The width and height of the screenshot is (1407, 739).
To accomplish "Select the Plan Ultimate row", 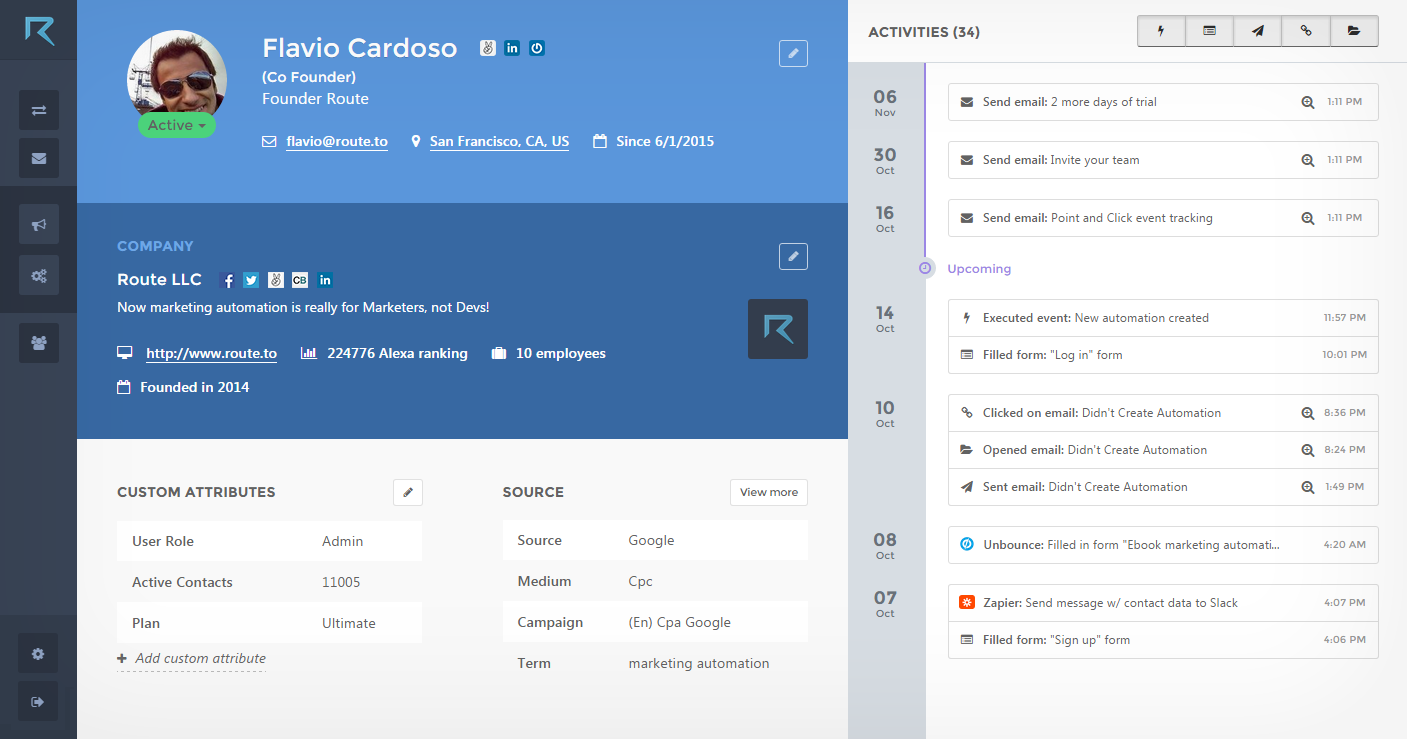I will [270, 623].
